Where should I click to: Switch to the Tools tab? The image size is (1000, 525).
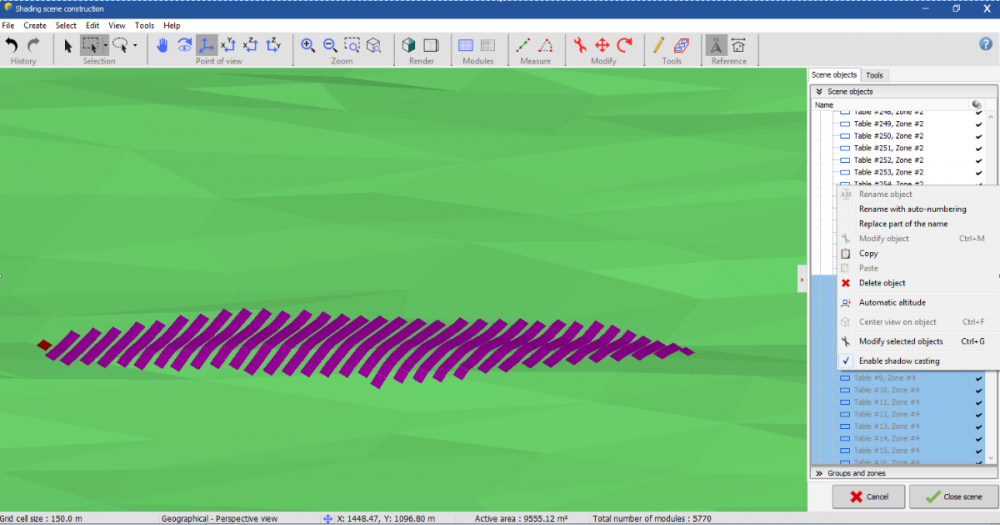[x=874, y=75]
